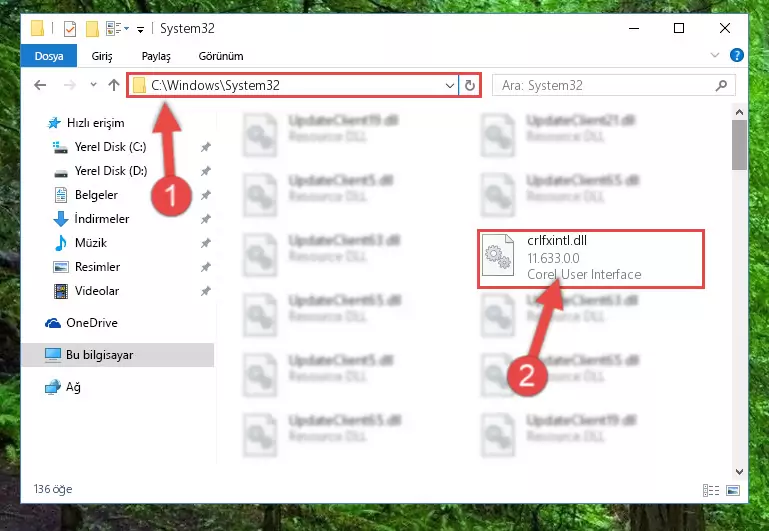Image resolution: width=769 pixels, height=531 pixels.
Task: Unpin Yerel Disk (C:) using pin icon
Action: click(205, 147)
